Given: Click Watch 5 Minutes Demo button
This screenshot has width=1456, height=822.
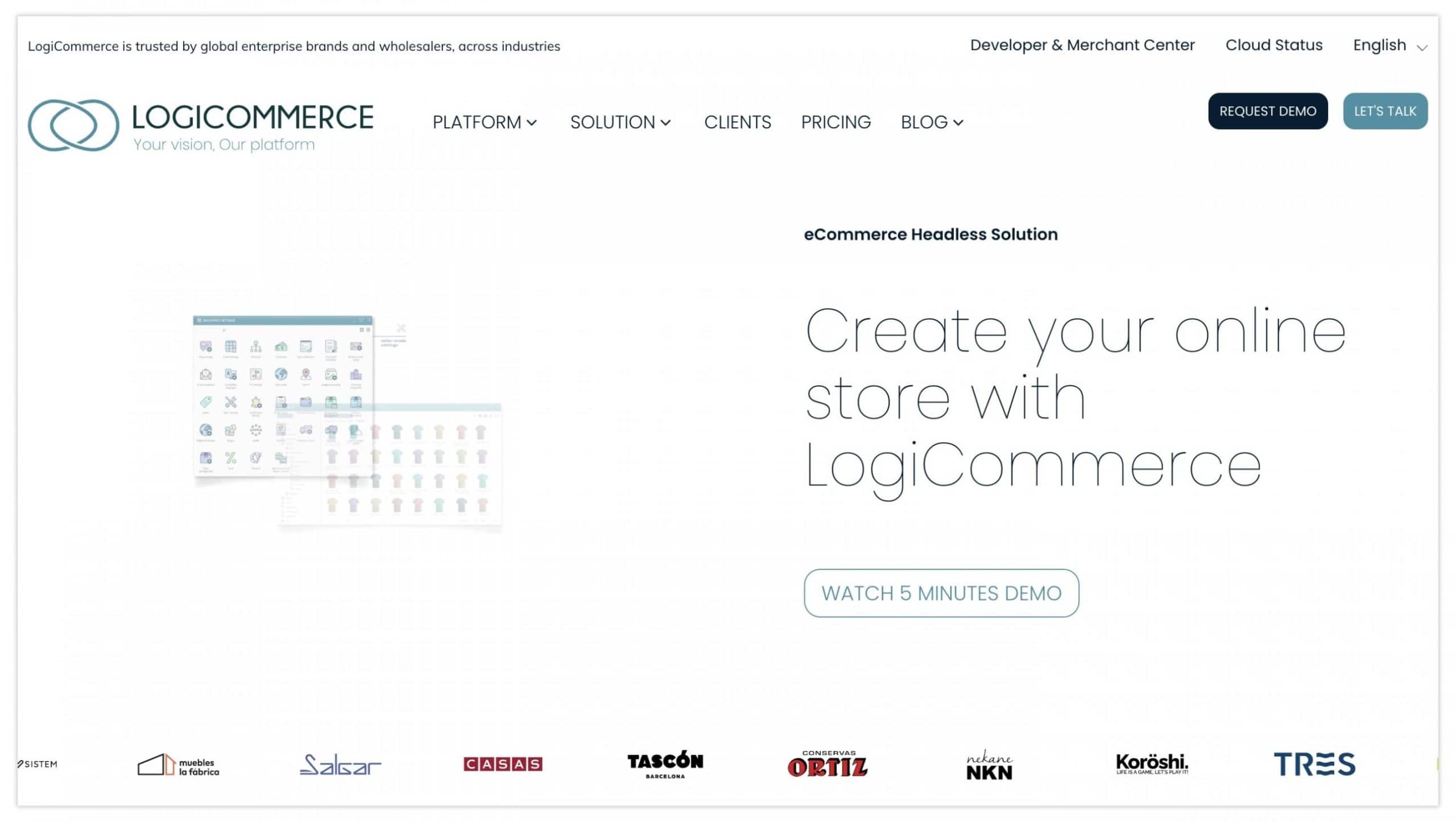Looking at the screenshot, I should tap(941, 593).
